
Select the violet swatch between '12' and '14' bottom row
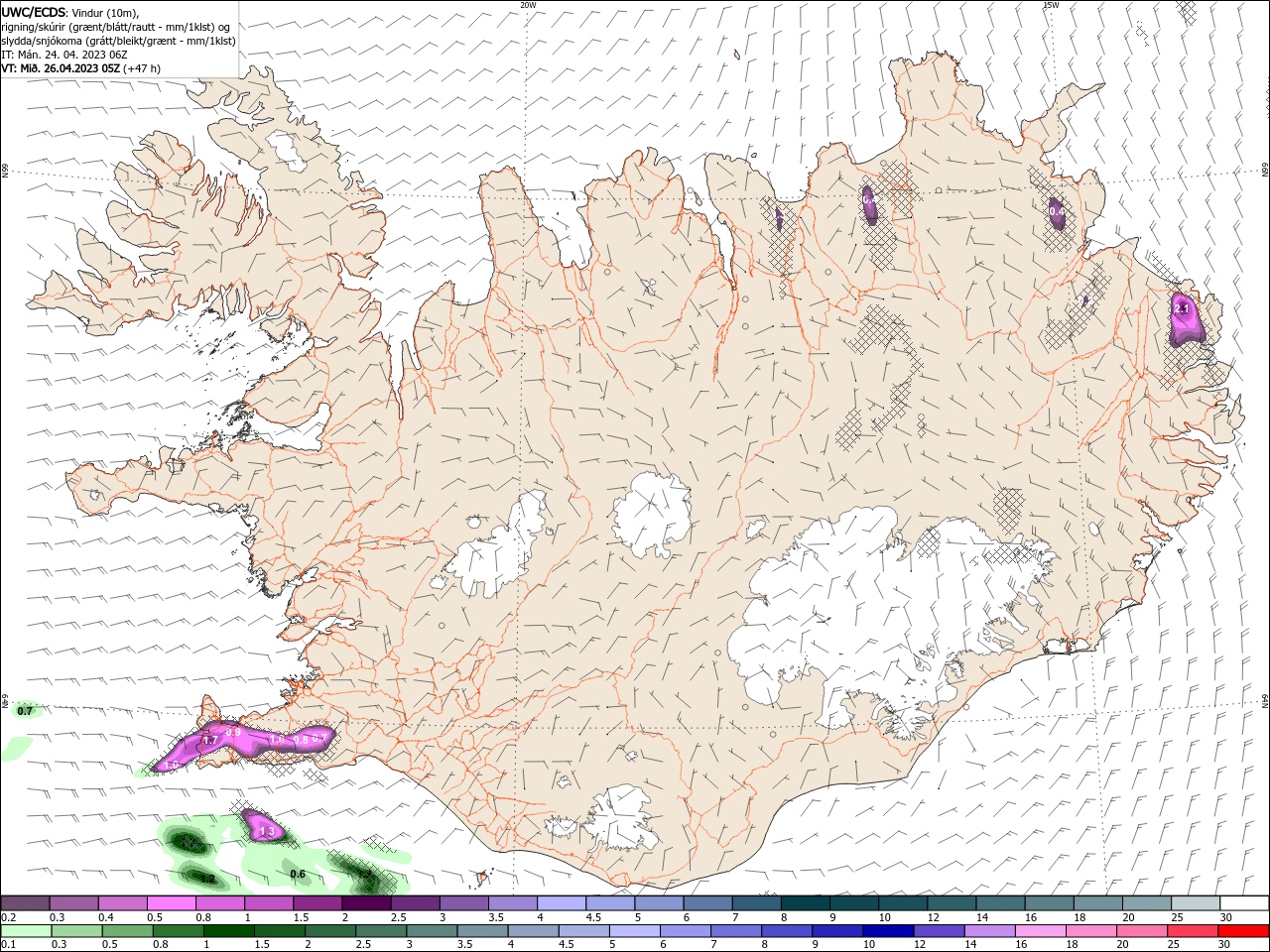pos(939,931)
